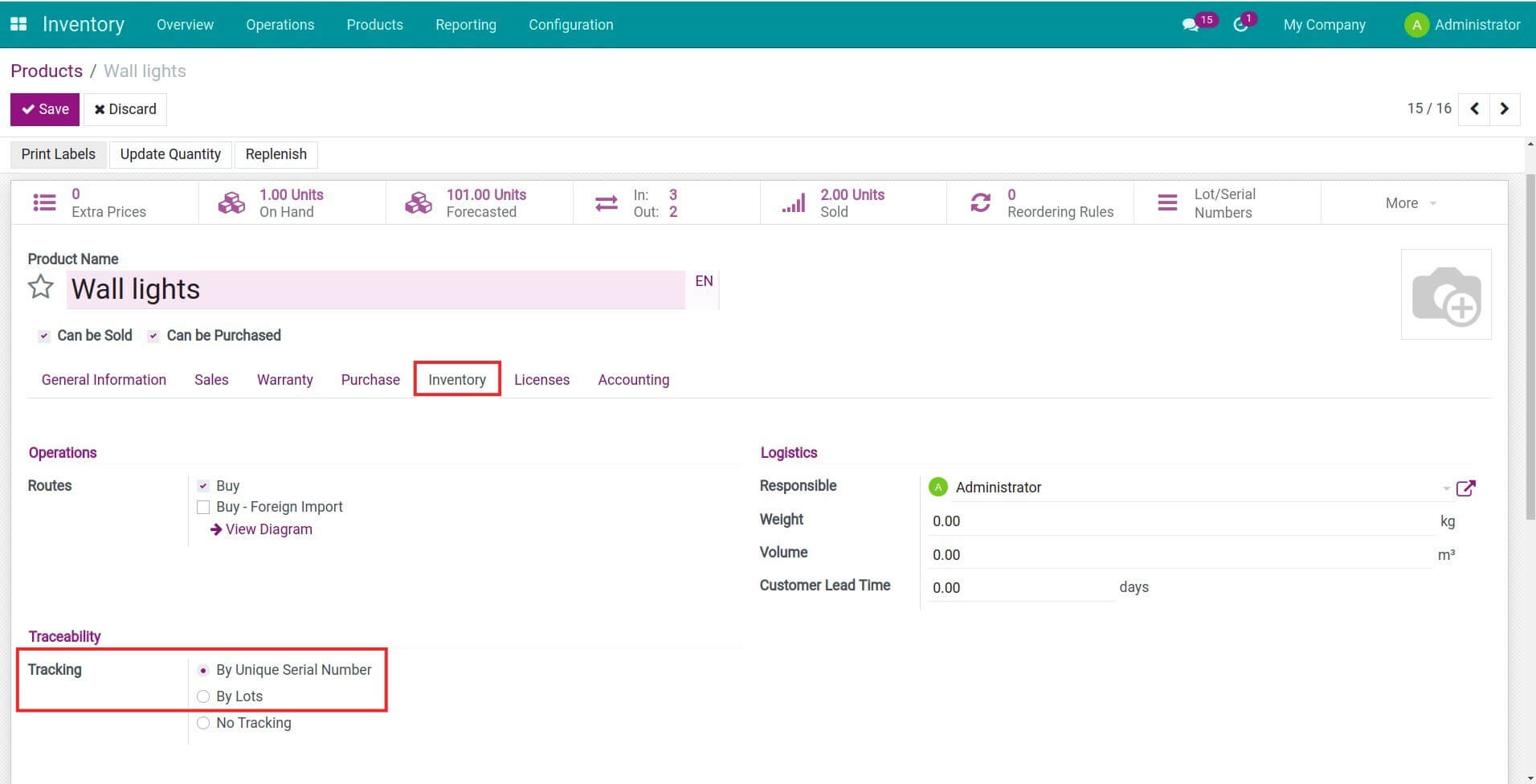Viewport: 1536px width, 784px height.
Task: Open the Responsible user dropdown arrow
Action: (x=1445, y=488)
